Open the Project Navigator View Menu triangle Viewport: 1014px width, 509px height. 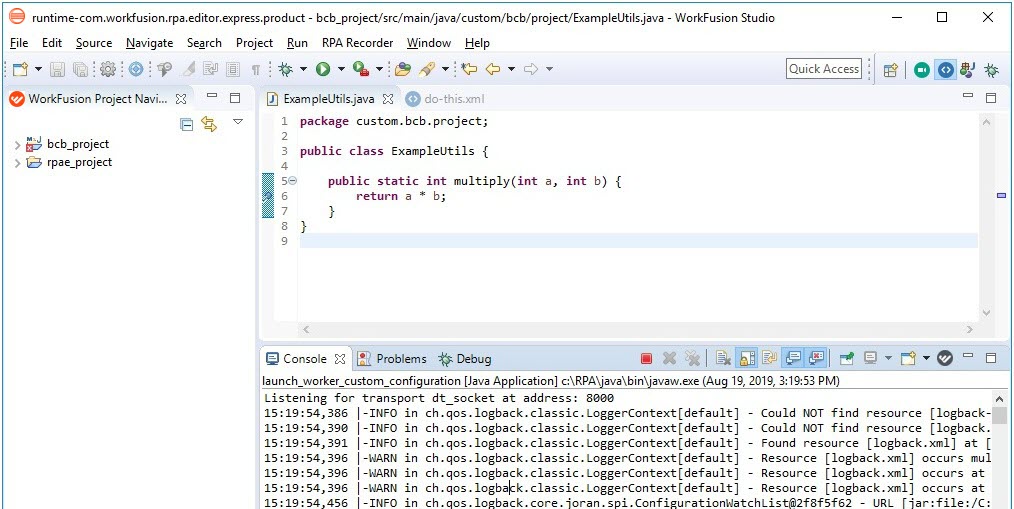(237, 122)
